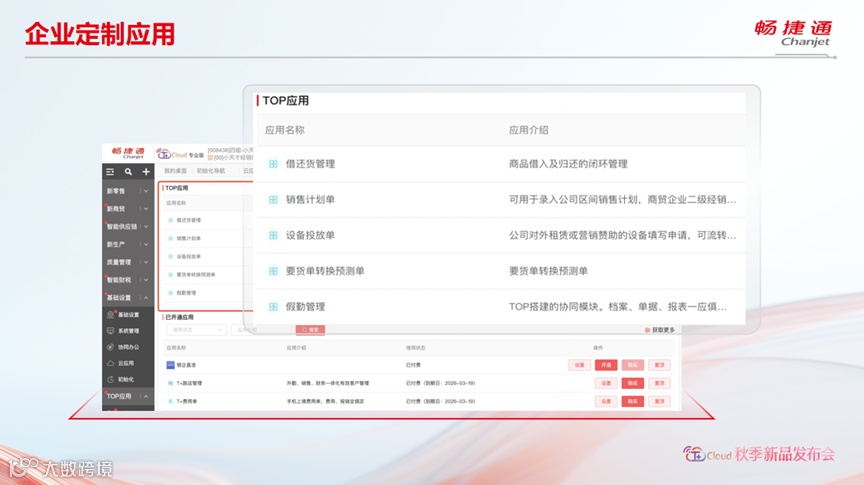The height and width of the screenshot is (485, 864).
Task: Click T+费用单 row icon
Action: [170, 401]
